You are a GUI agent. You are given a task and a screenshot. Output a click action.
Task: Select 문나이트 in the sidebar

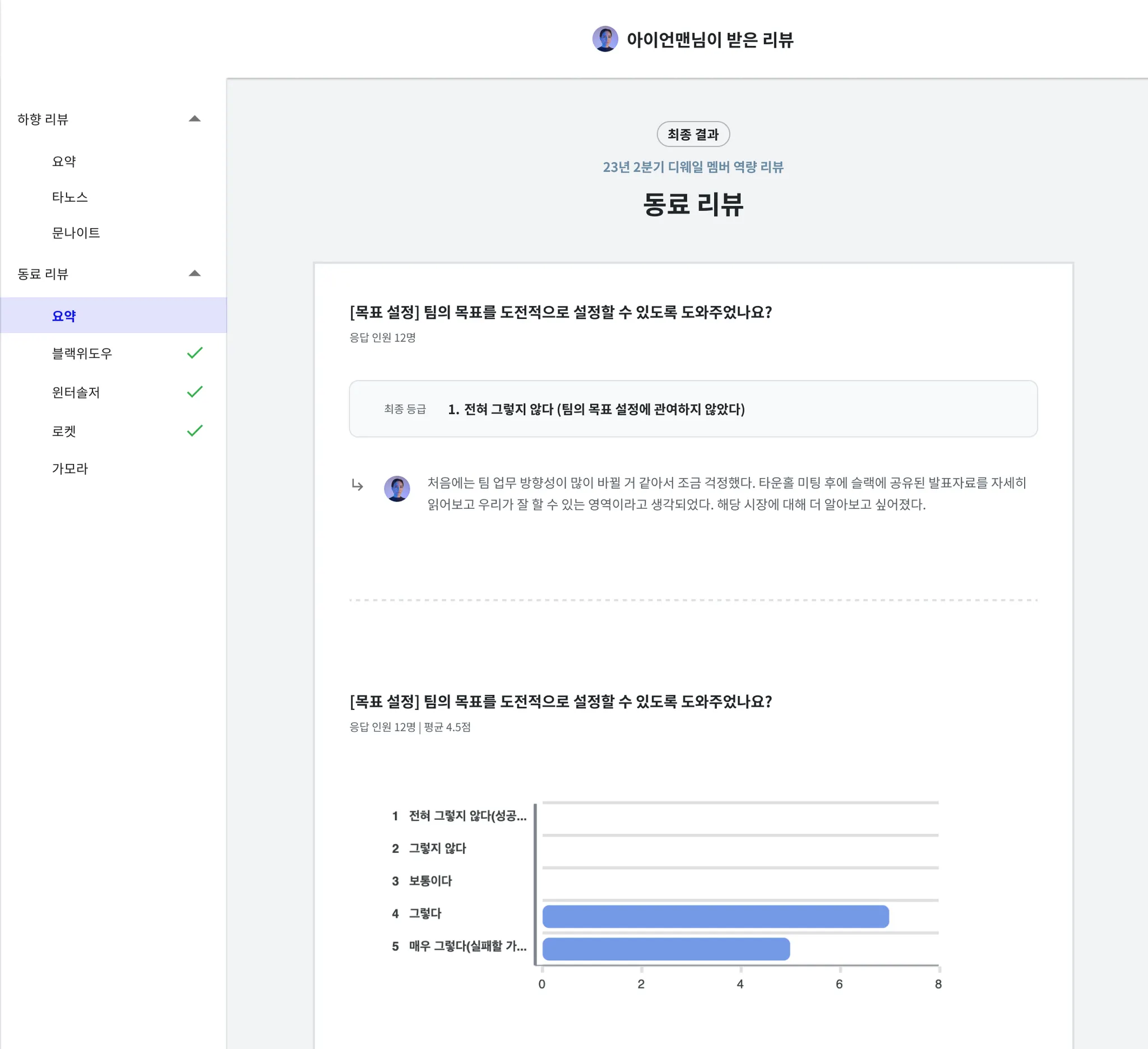click(76, 233)
